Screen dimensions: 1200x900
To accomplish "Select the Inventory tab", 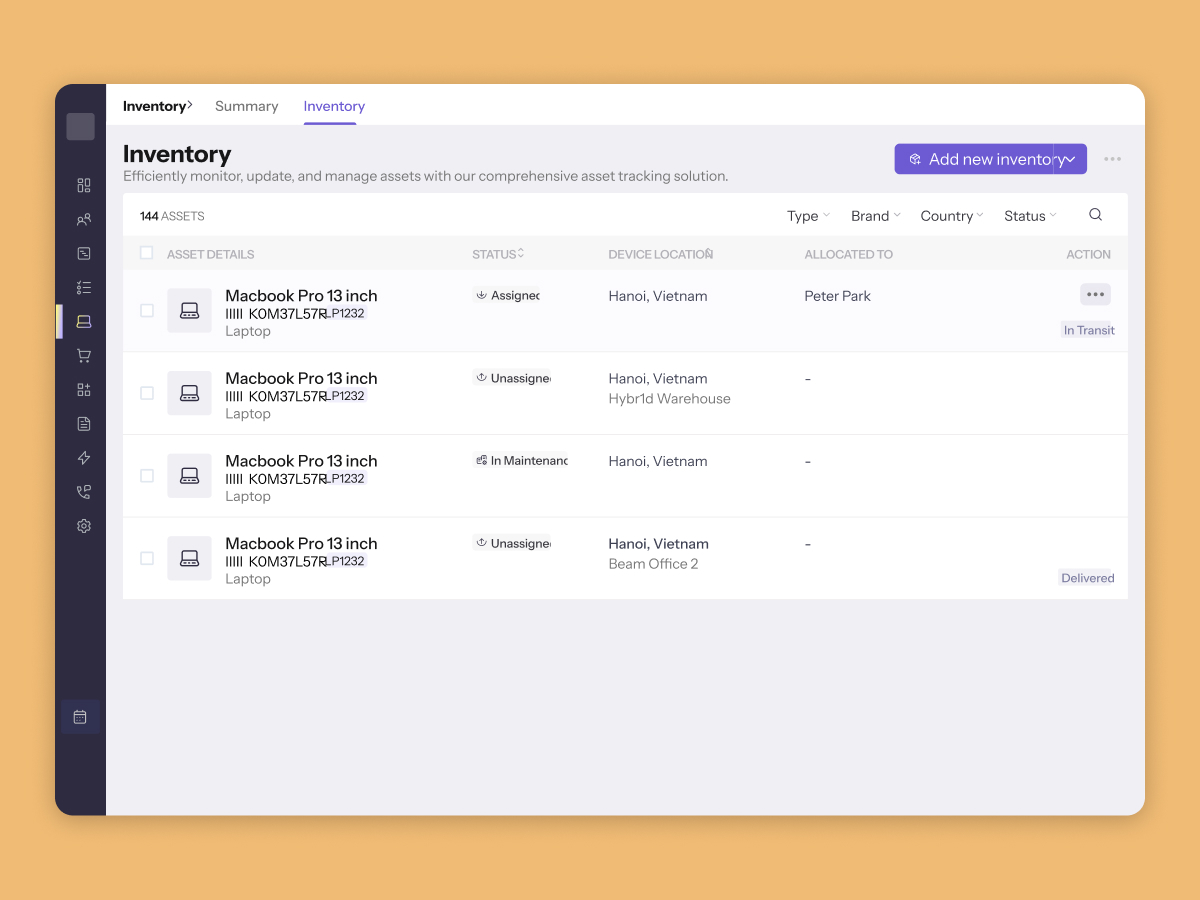I will tap(334, 106).
